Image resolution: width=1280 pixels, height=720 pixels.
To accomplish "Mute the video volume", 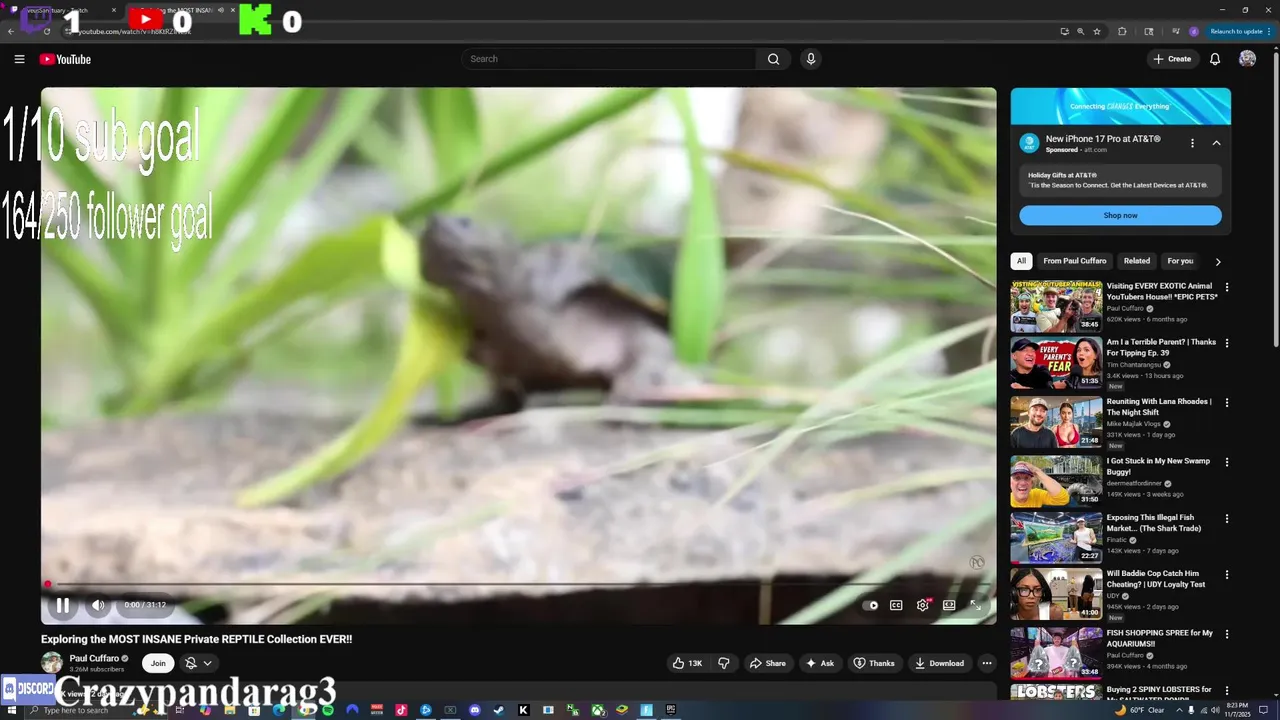I will click(x=98, y=605).
